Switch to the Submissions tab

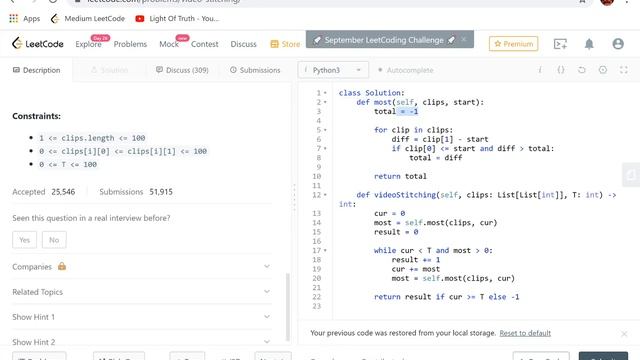point(255,70)
